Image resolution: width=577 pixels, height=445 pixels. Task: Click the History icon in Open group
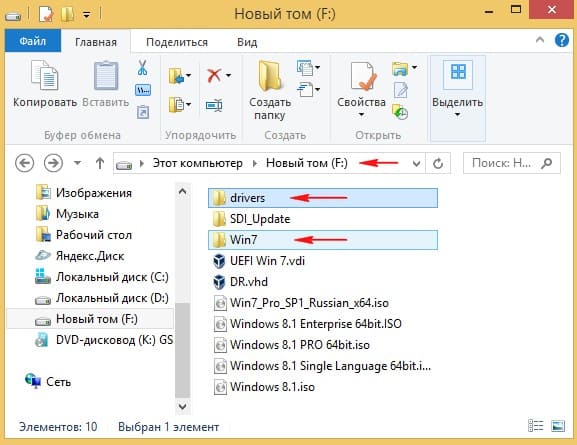click(x=400, y=112)
